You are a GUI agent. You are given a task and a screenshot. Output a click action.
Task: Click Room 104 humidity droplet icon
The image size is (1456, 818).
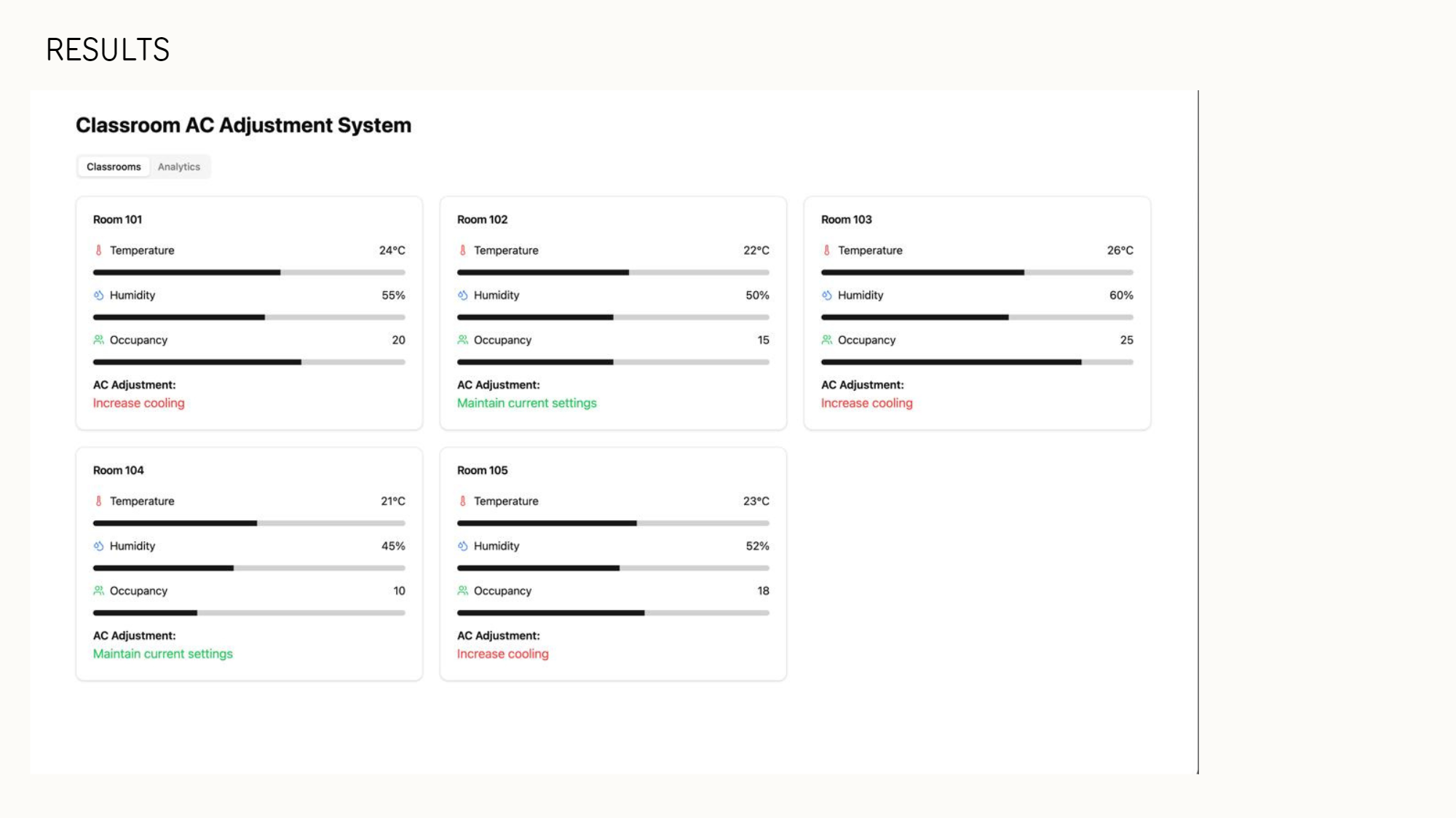tap(99, 546)
